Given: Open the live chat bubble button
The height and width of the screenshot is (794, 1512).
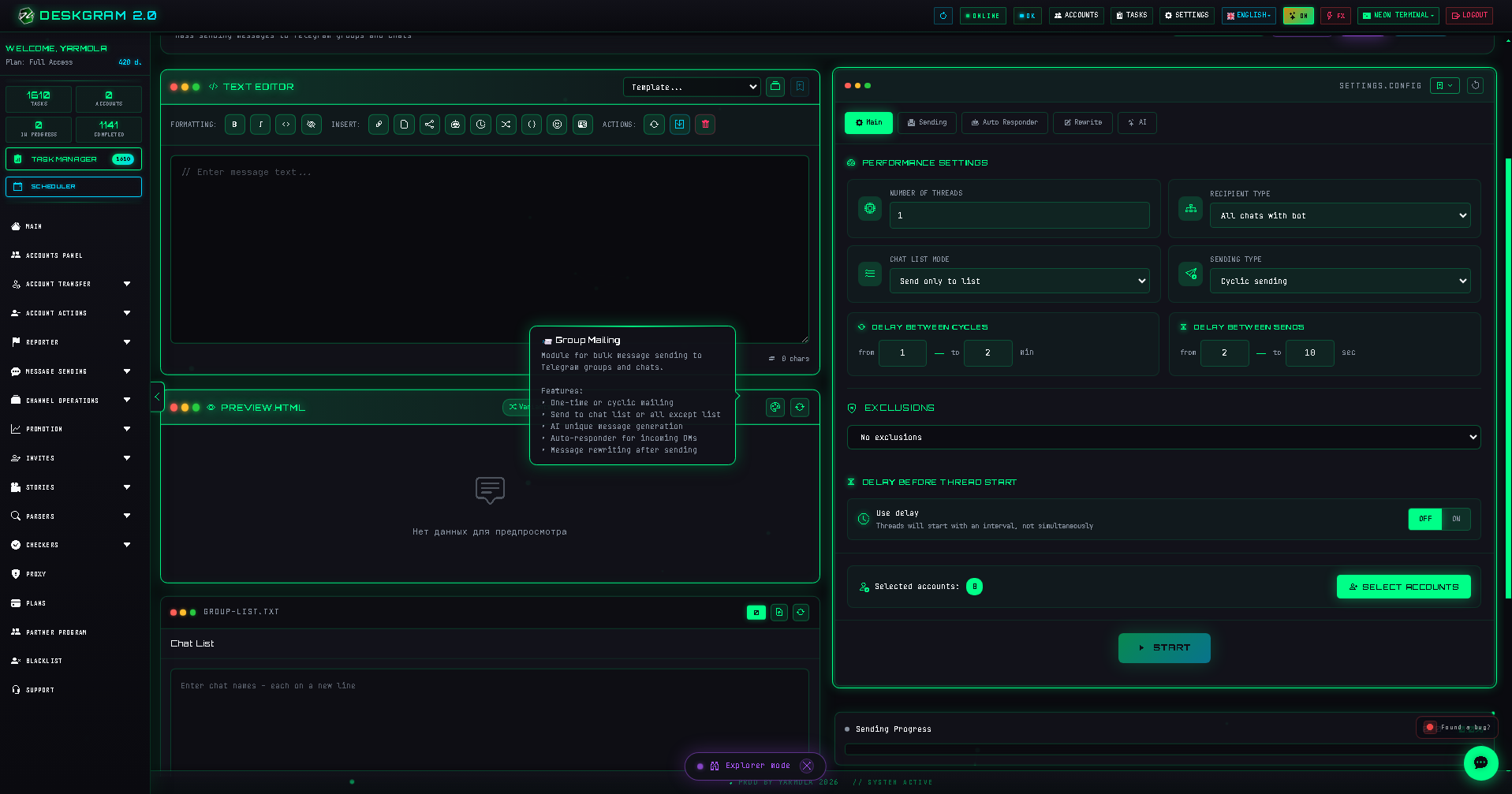Looking at the screenshot, I should click(x=1480, y=762).
